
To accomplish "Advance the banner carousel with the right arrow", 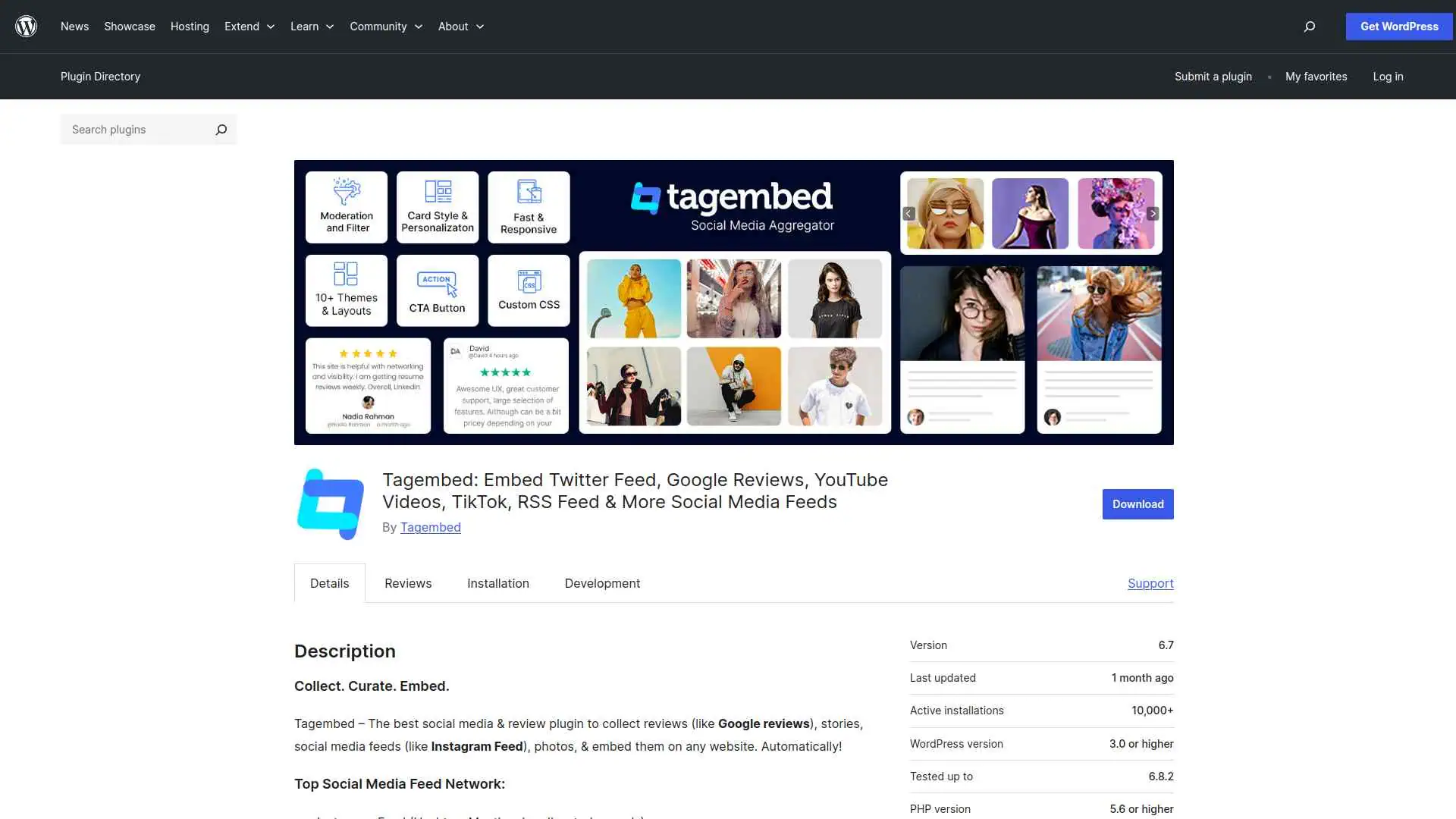I will tap(1153, 213).
